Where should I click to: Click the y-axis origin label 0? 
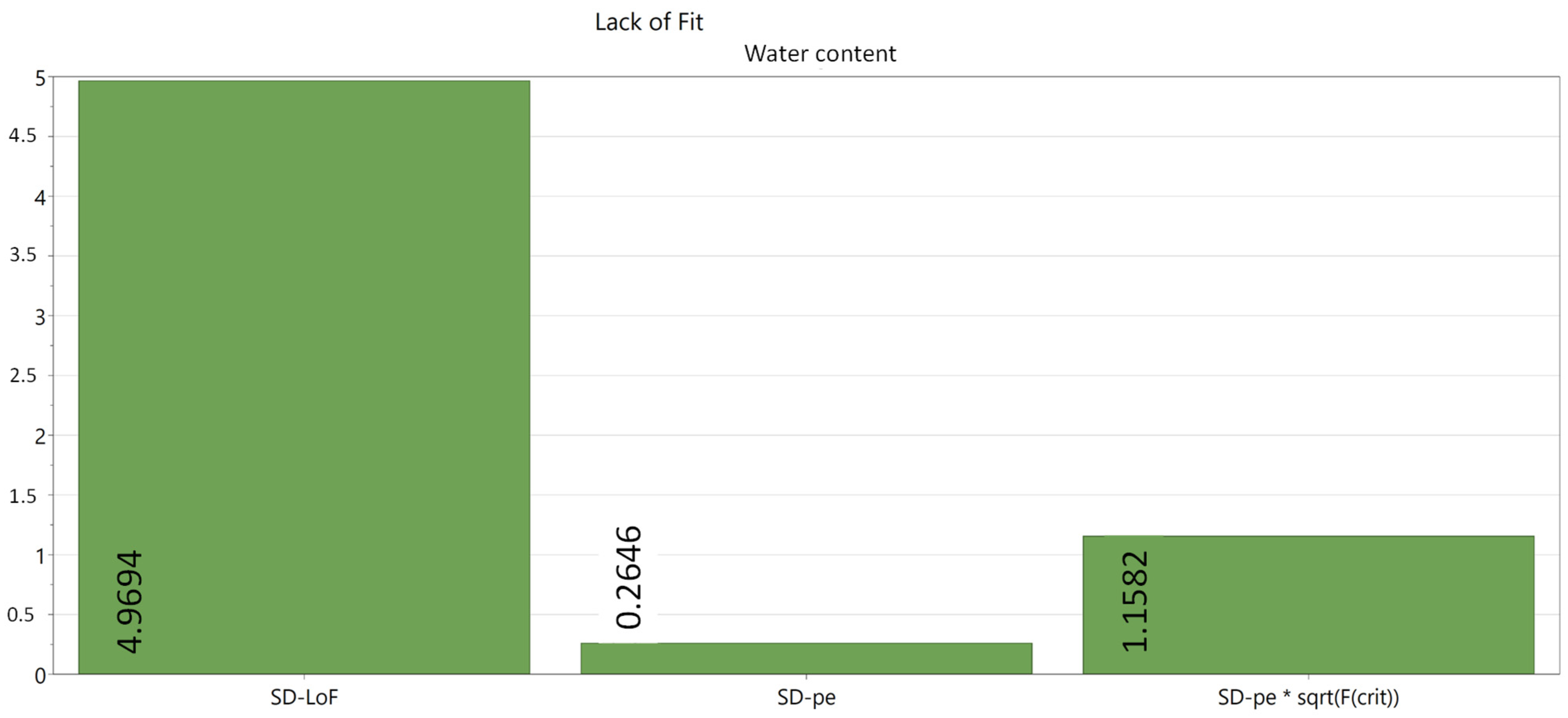tap(40, 675)
